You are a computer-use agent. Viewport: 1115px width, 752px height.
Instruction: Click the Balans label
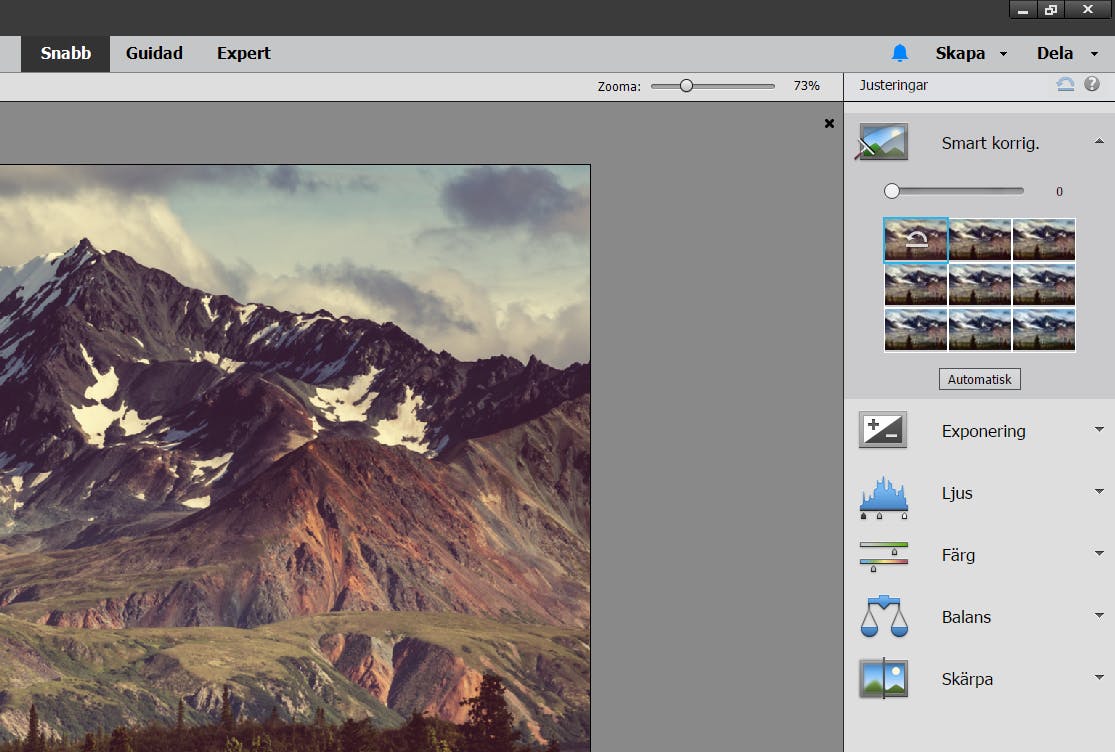click(966, 617)
